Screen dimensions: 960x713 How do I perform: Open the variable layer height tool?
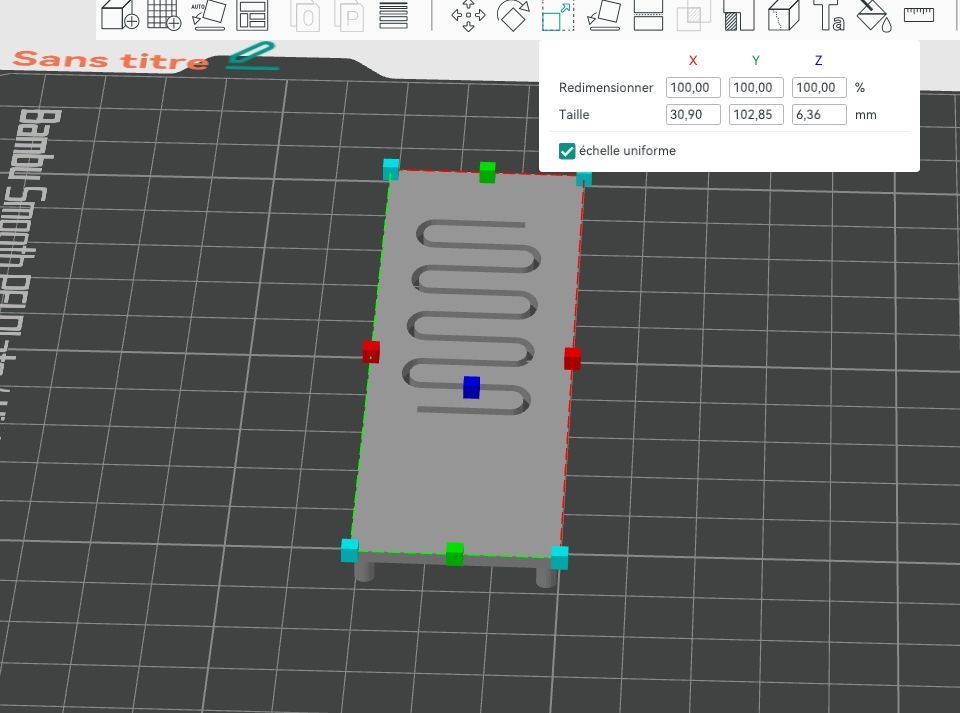(x=394, y=14)
